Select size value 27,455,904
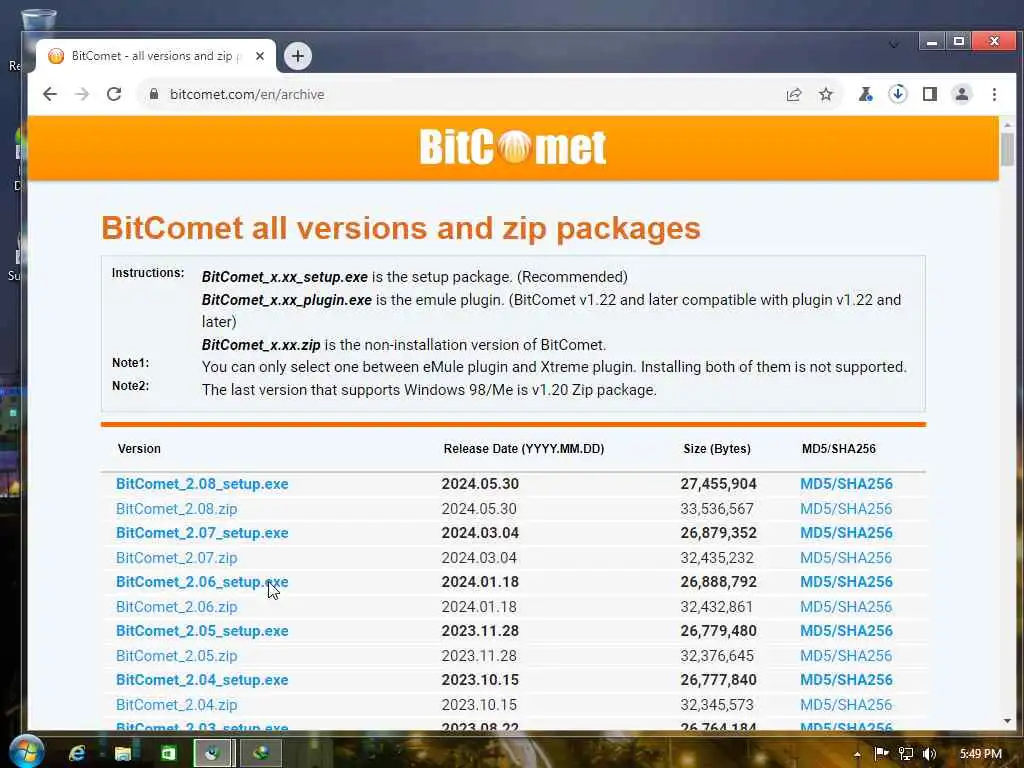 pos(718,484)
